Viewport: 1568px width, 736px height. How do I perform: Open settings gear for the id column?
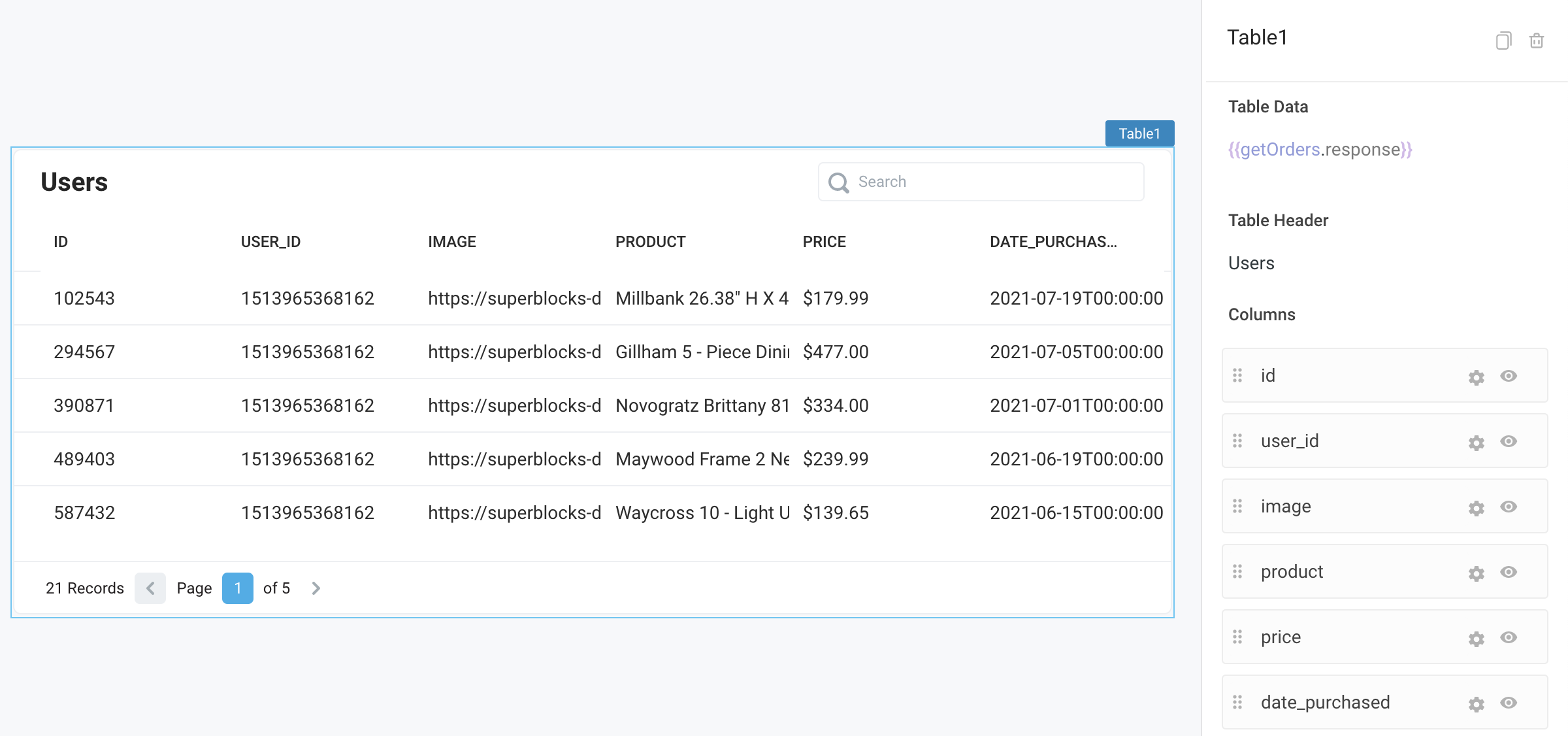1477,377
